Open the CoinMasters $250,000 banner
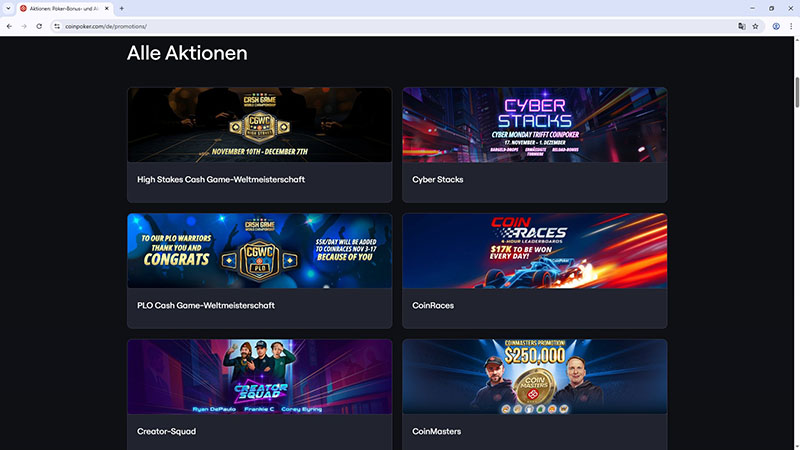The width and height of the screenshot is (800, 450). (x=535, y=377)
